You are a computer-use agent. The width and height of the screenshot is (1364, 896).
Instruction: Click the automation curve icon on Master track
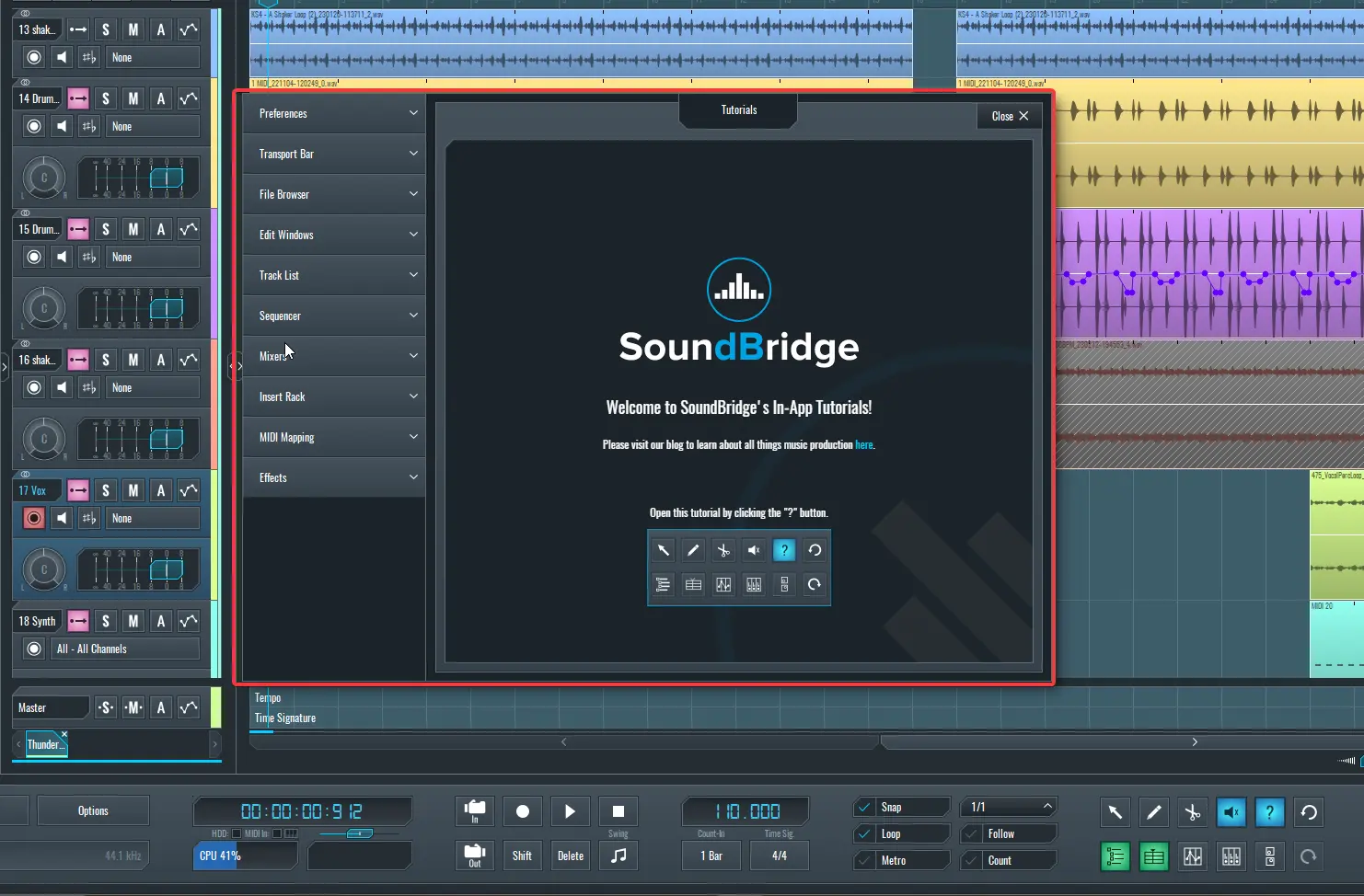(189, 707)
